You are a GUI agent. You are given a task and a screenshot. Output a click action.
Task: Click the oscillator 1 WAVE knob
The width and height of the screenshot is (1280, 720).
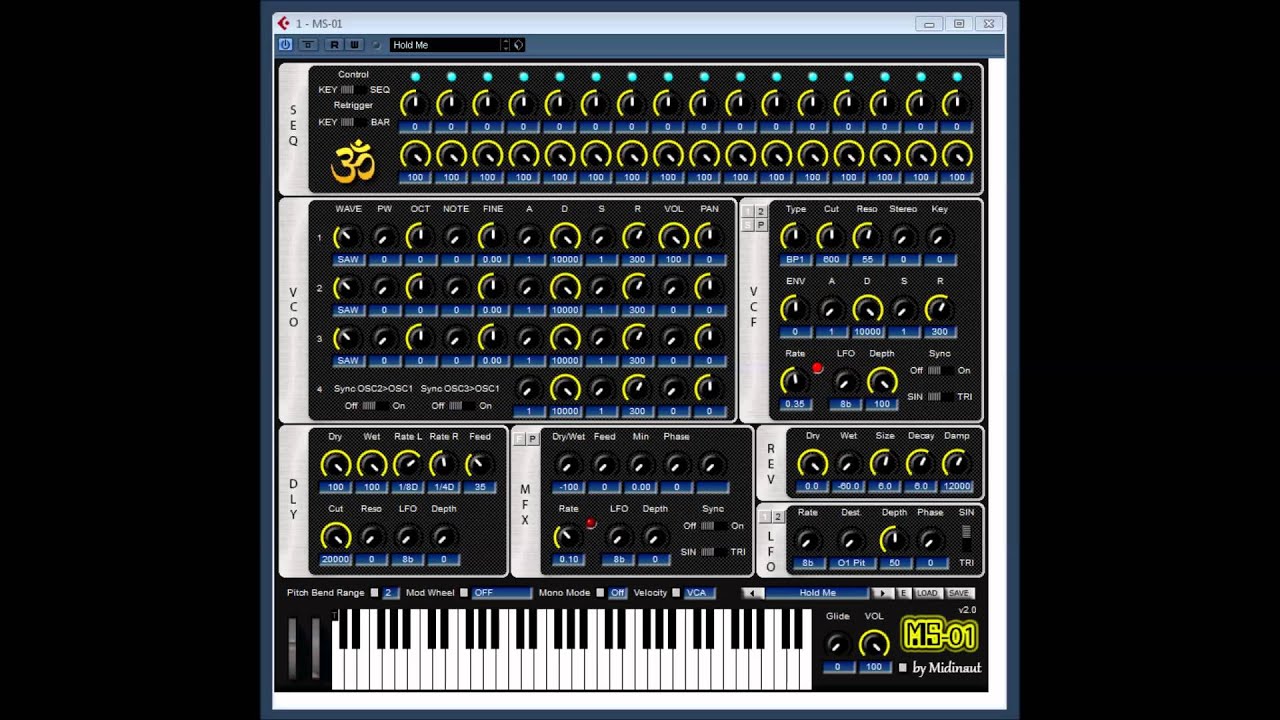(347, 237)
